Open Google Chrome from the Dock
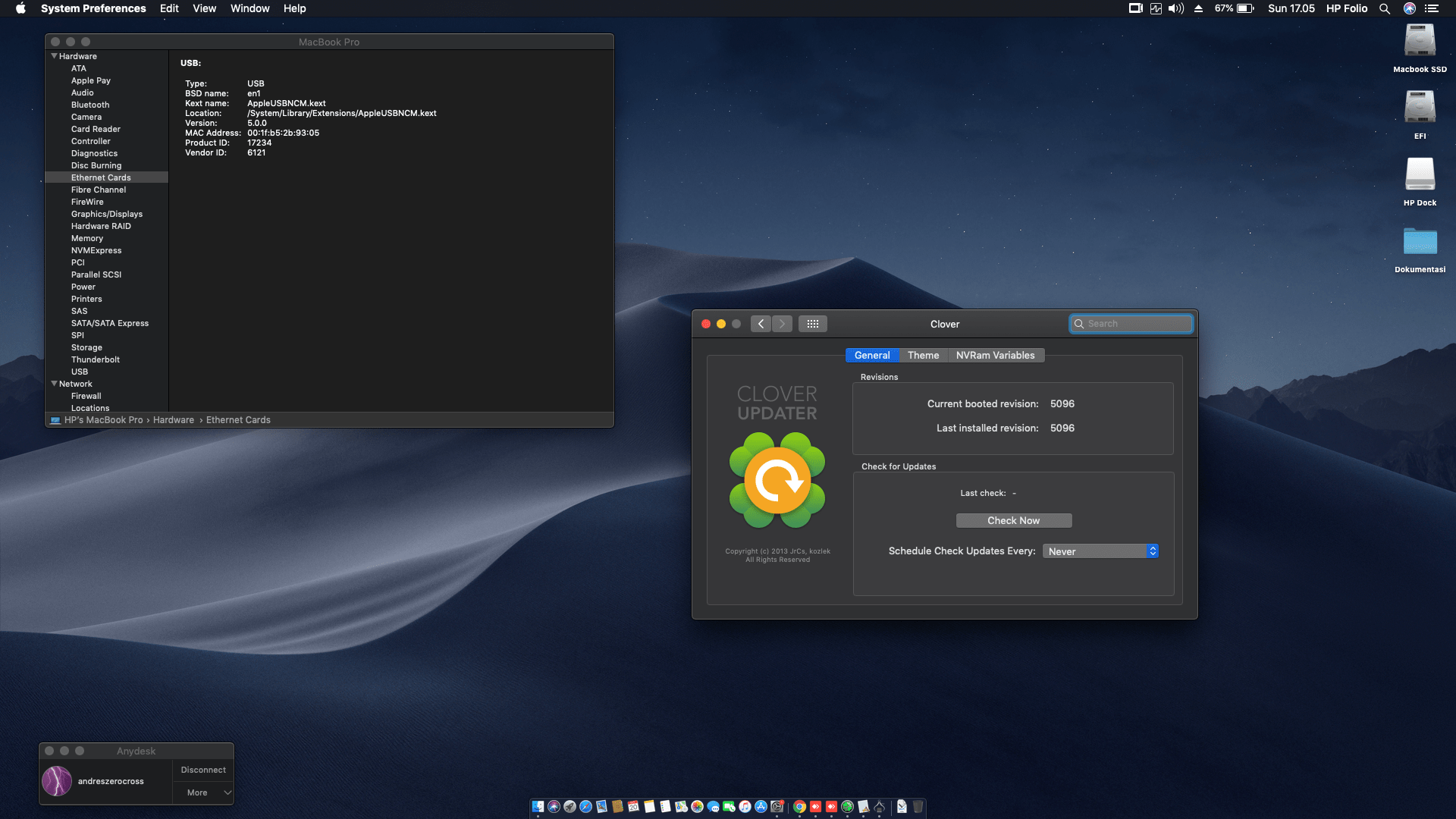Screen dimensions: 1456x819 tap(799, 807)
